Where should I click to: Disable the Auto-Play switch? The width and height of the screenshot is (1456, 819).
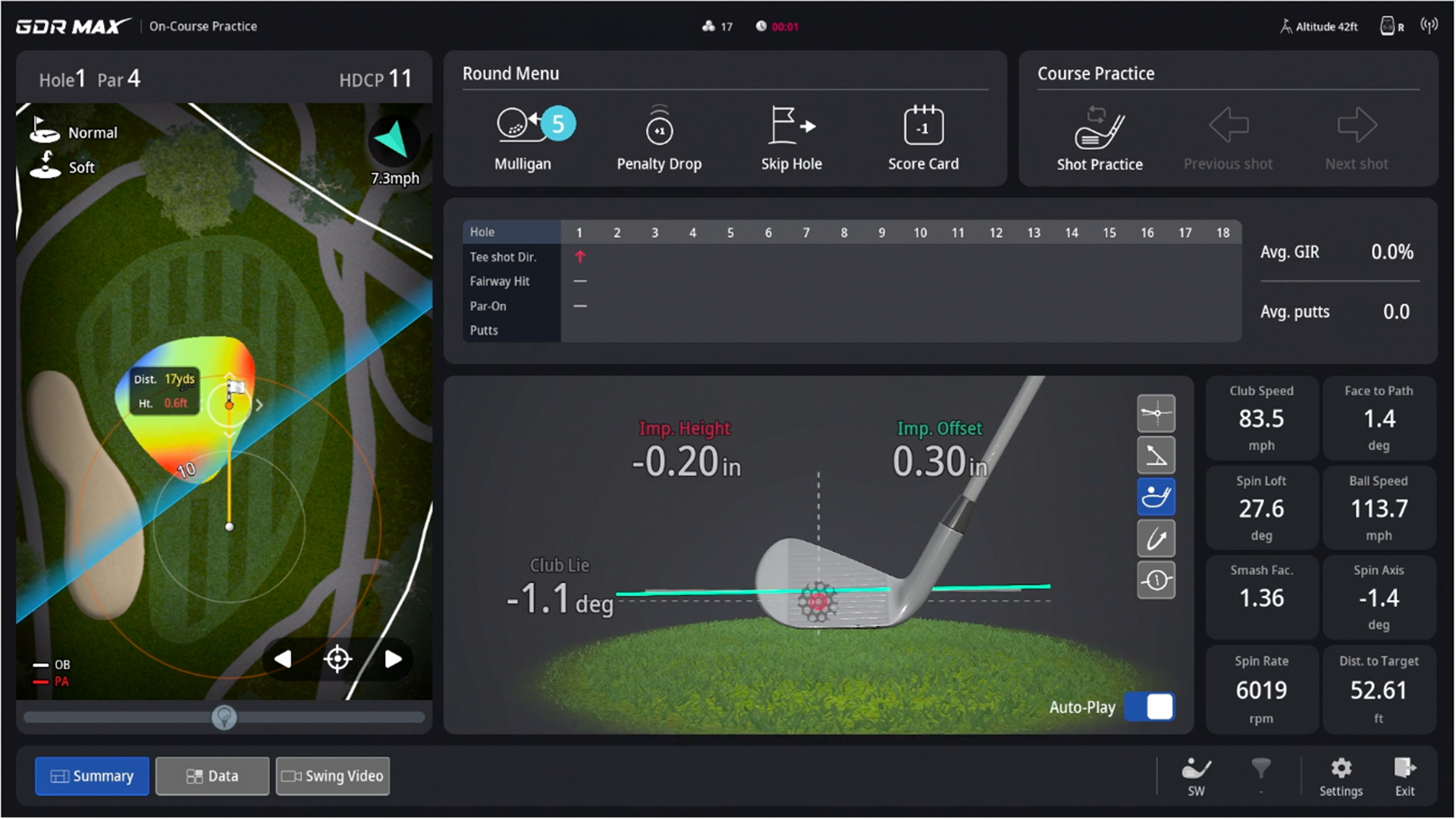coord(1149,707)
